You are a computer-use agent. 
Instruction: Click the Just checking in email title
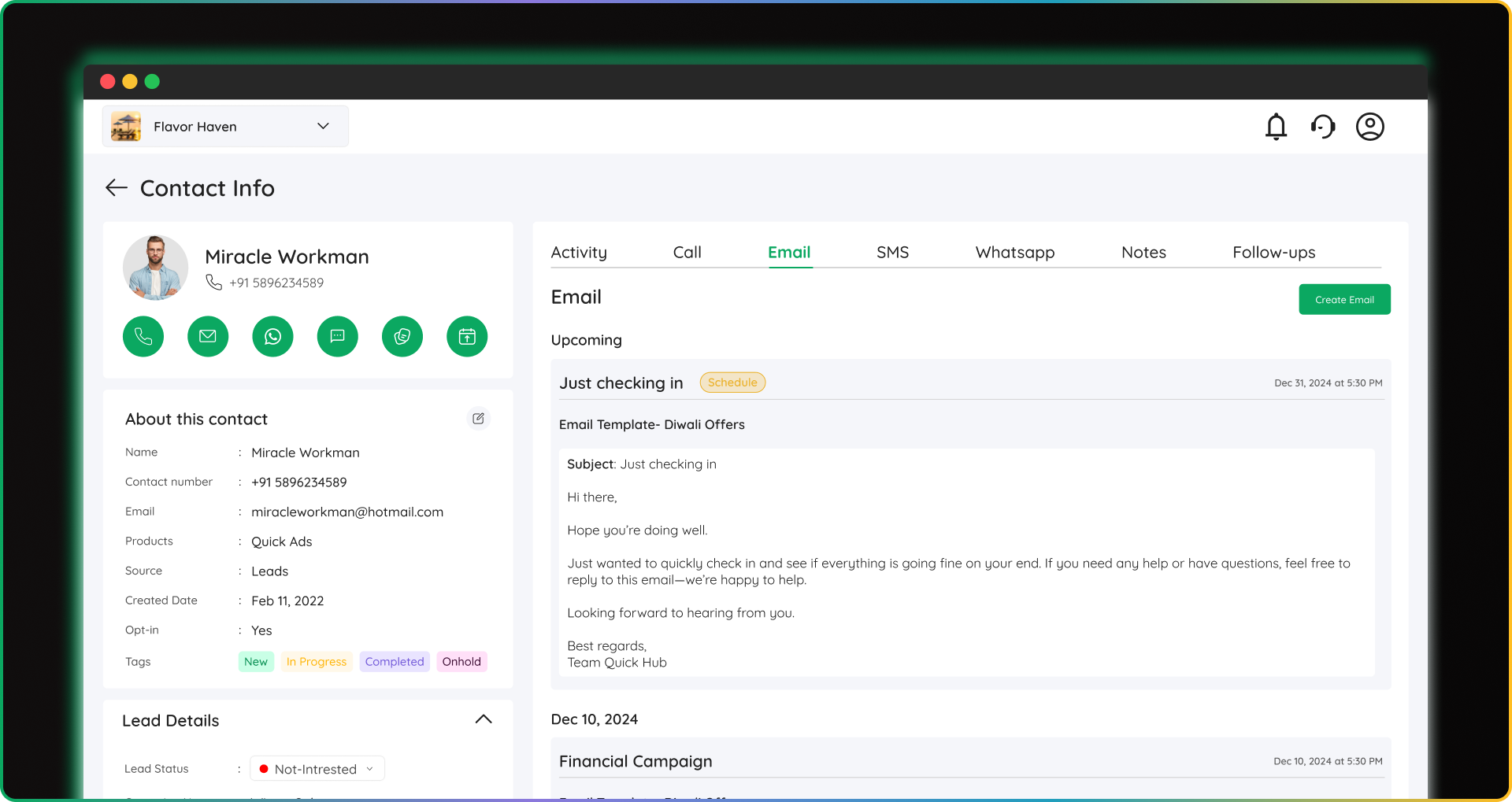pyautogui.click(x=621, y=383)
